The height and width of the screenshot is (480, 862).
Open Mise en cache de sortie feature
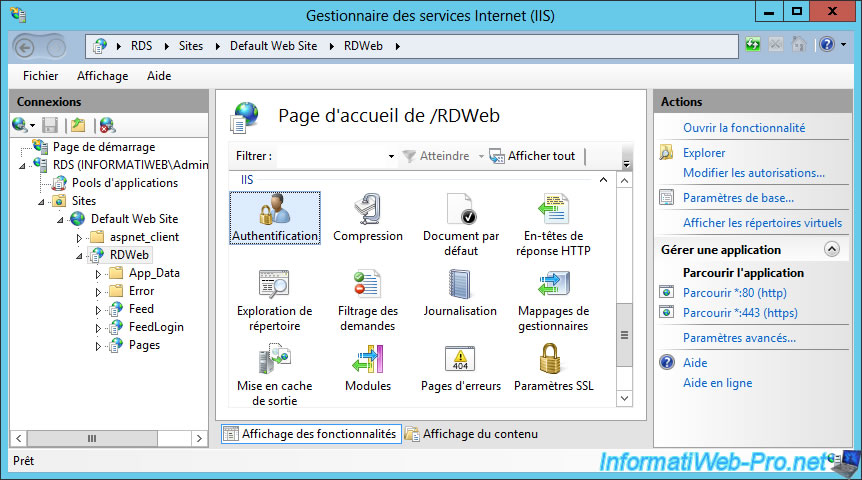coord(274,375)
